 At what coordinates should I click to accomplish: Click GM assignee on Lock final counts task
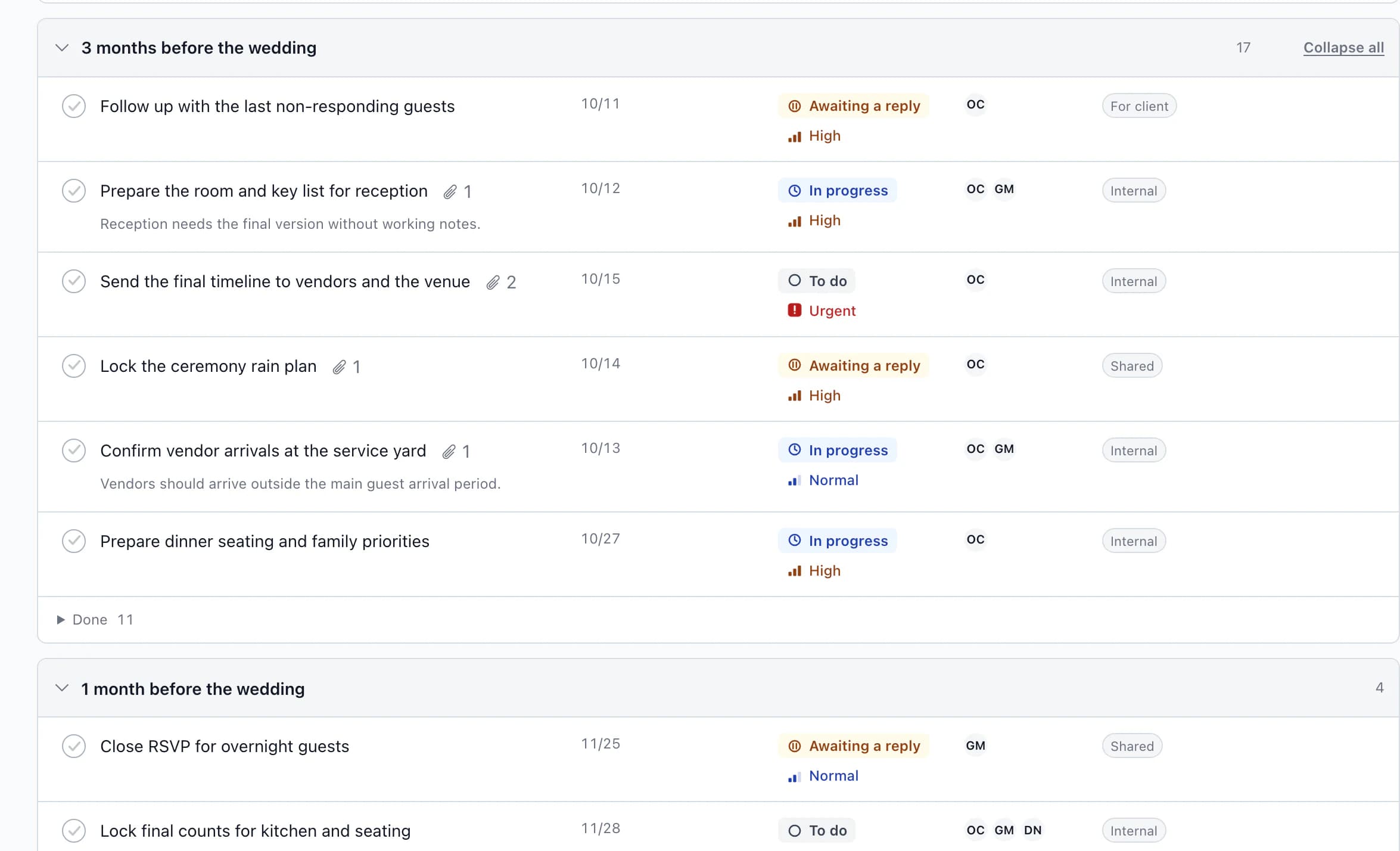pyautogui.click(x=1004, y=831)
